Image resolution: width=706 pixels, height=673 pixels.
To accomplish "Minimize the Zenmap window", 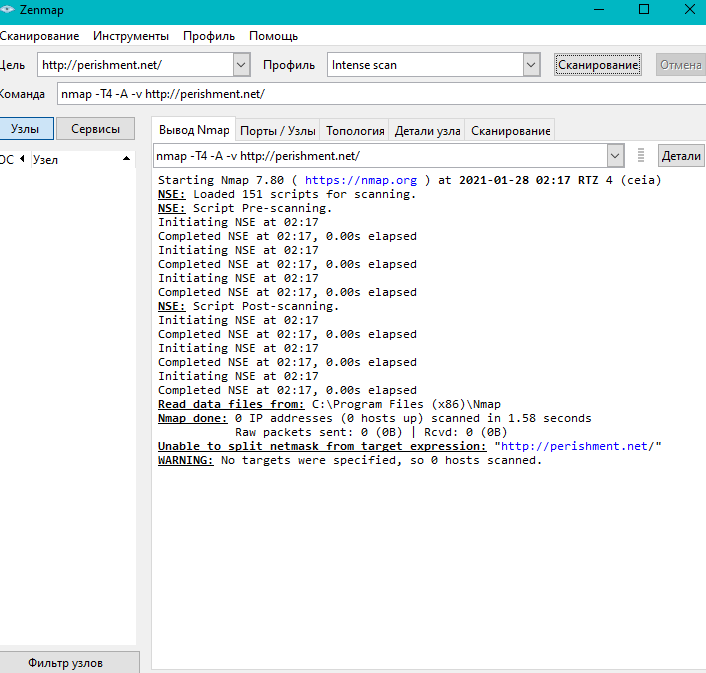I will (x=599, y=9).
